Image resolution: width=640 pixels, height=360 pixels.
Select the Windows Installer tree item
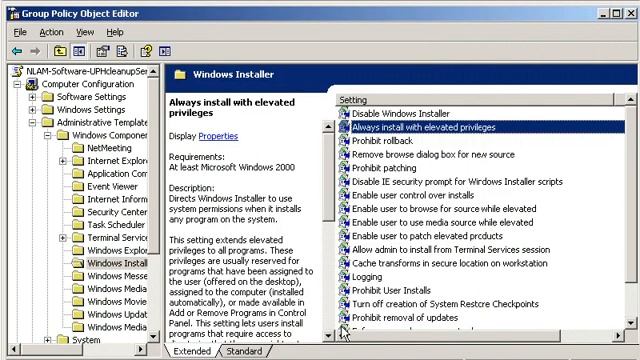117,263
